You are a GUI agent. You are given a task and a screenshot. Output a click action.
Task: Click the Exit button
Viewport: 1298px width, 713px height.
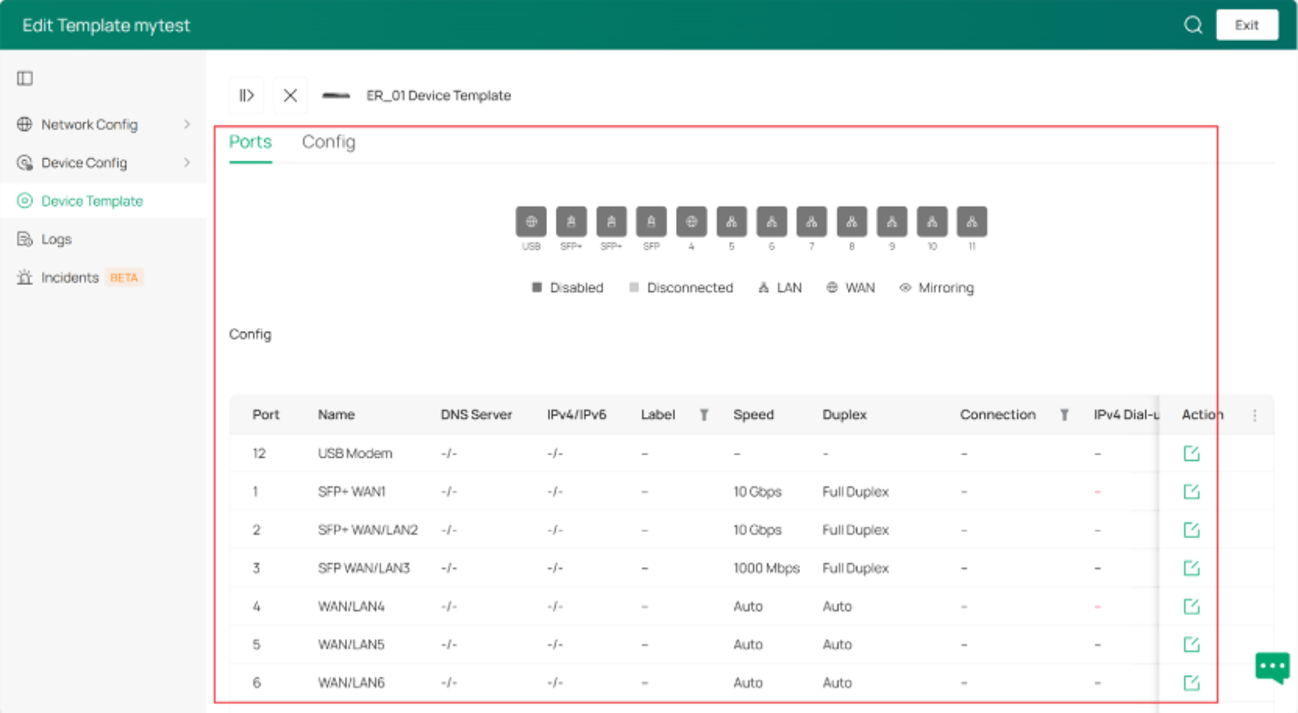click(x=1247, y=25)
